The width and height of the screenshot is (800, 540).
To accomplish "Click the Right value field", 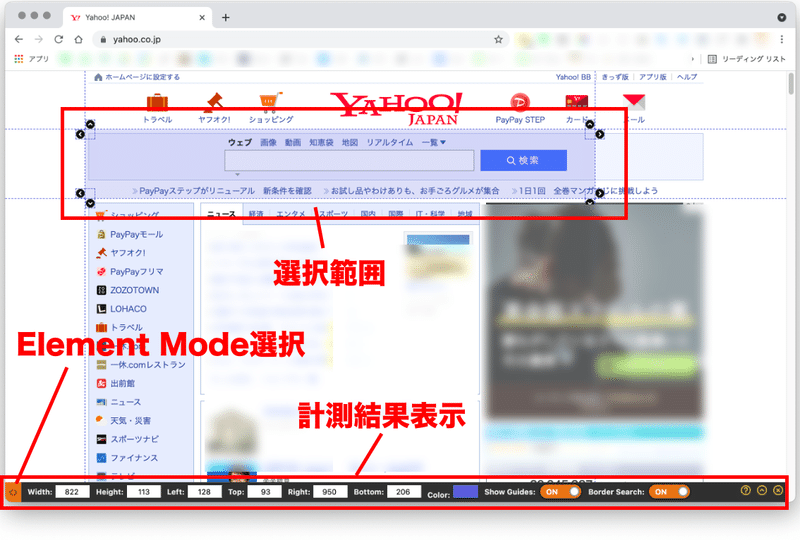I will tap(330, 492).
